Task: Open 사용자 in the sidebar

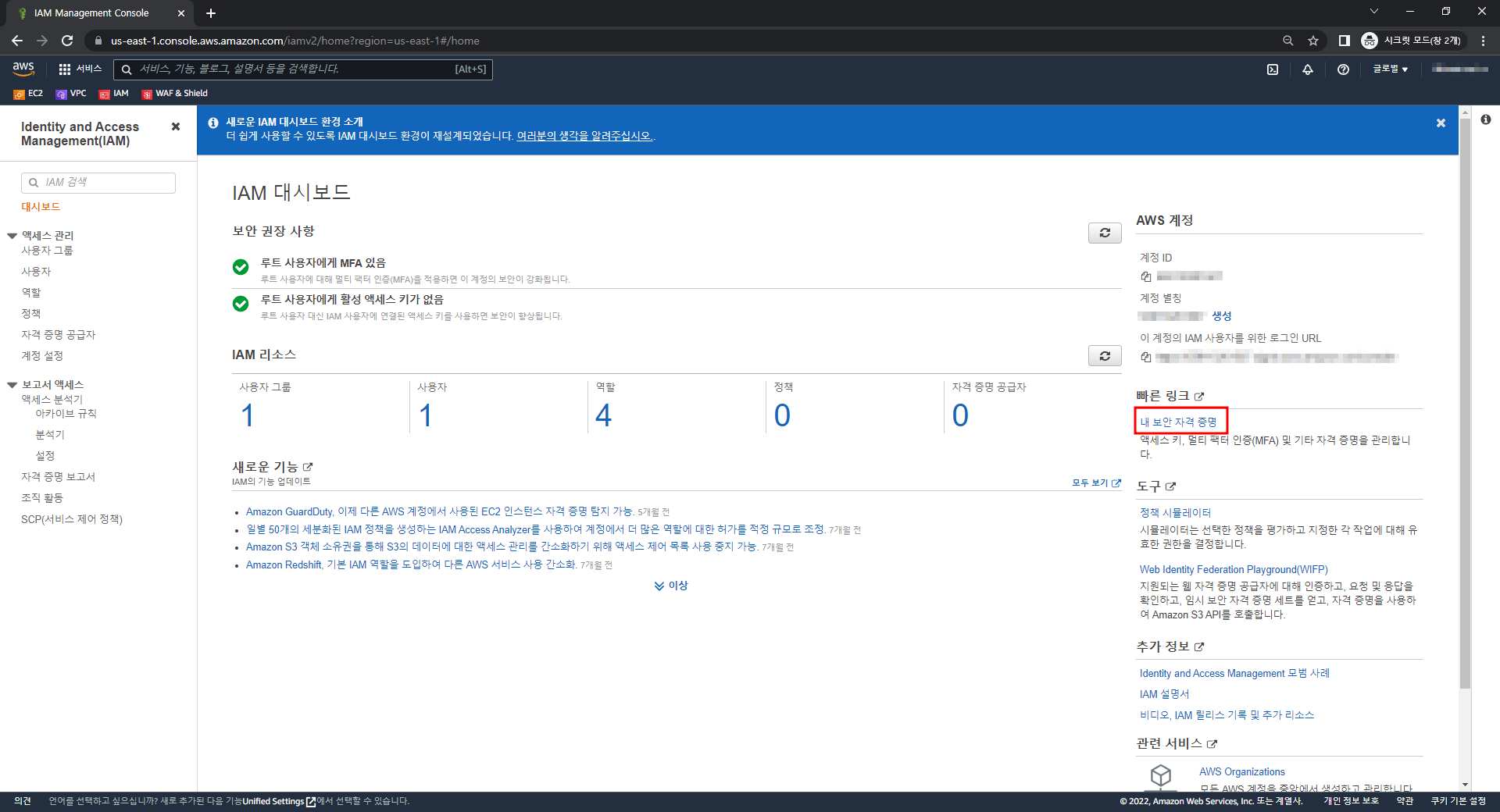Action: click(x=36, y=272)
